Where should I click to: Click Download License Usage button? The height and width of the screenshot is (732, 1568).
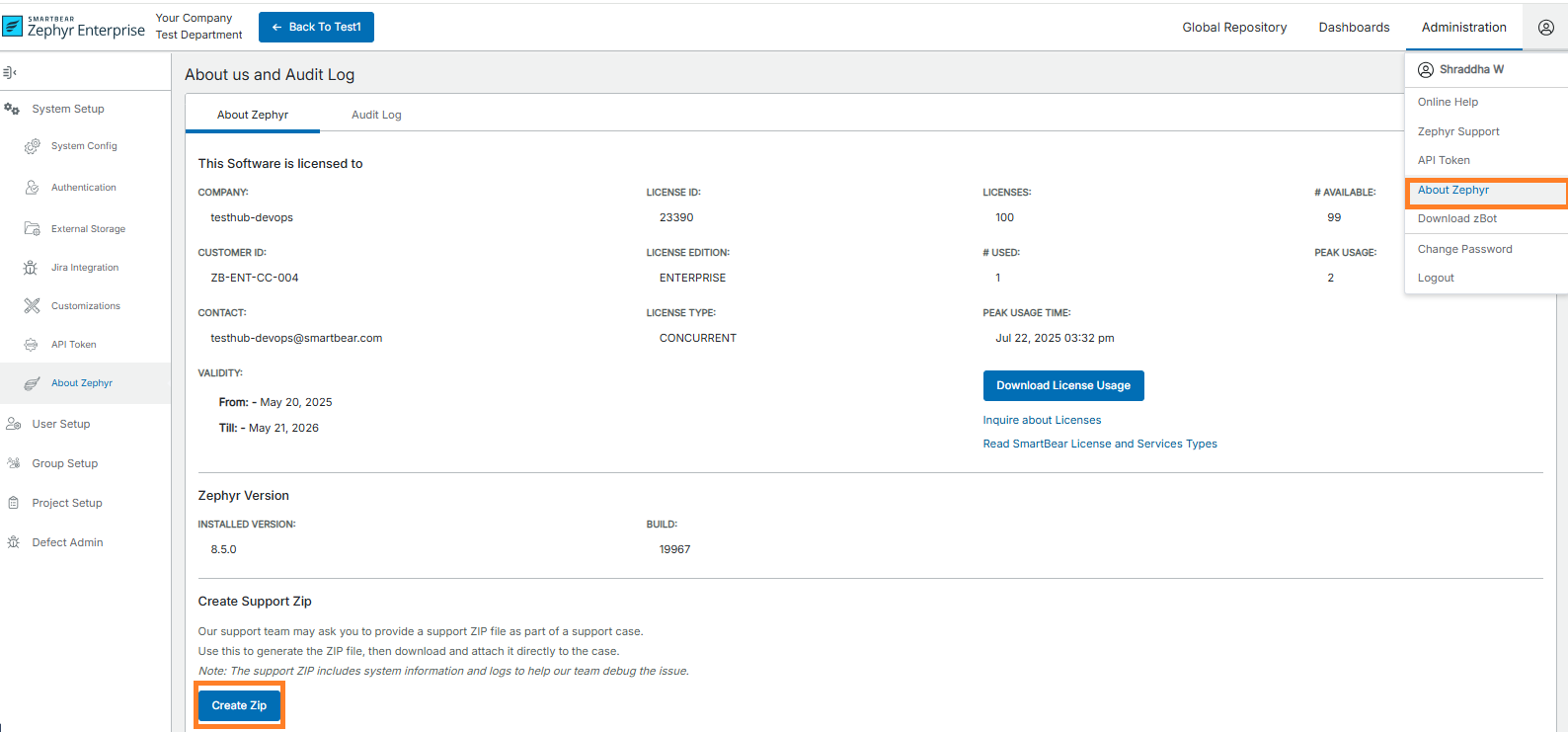tap(1062, 385)
